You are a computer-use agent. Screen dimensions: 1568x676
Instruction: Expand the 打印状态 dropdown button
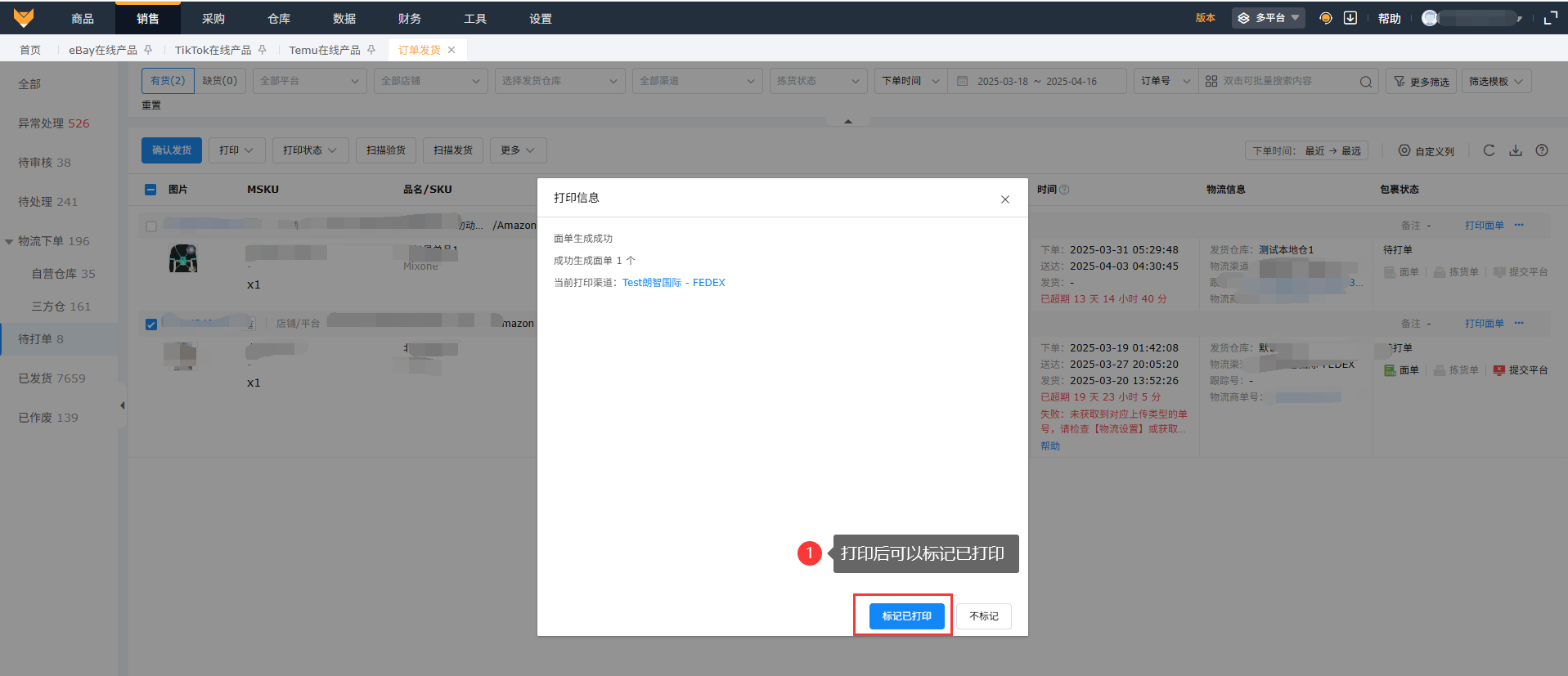click(x=310, y=150)
